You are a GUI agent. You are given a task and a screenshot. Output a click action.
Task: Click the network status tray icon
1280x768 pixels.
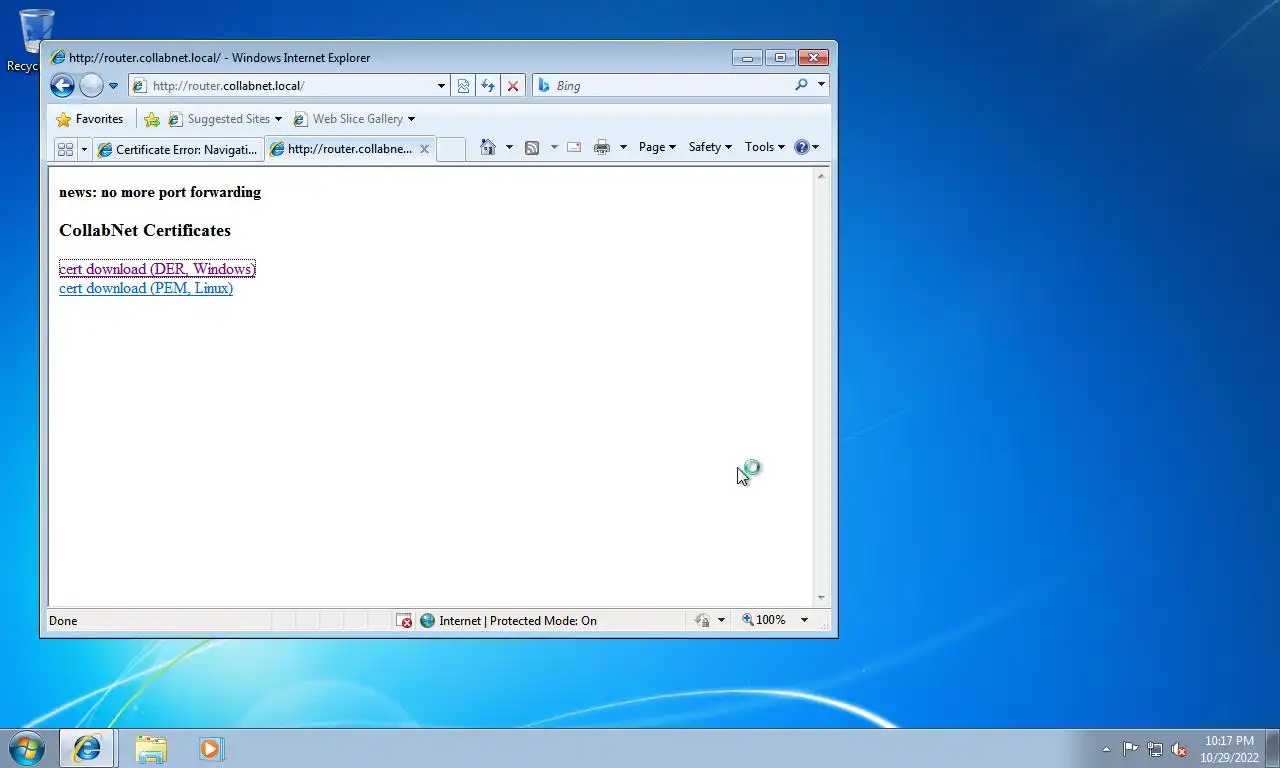(1155, 749)
